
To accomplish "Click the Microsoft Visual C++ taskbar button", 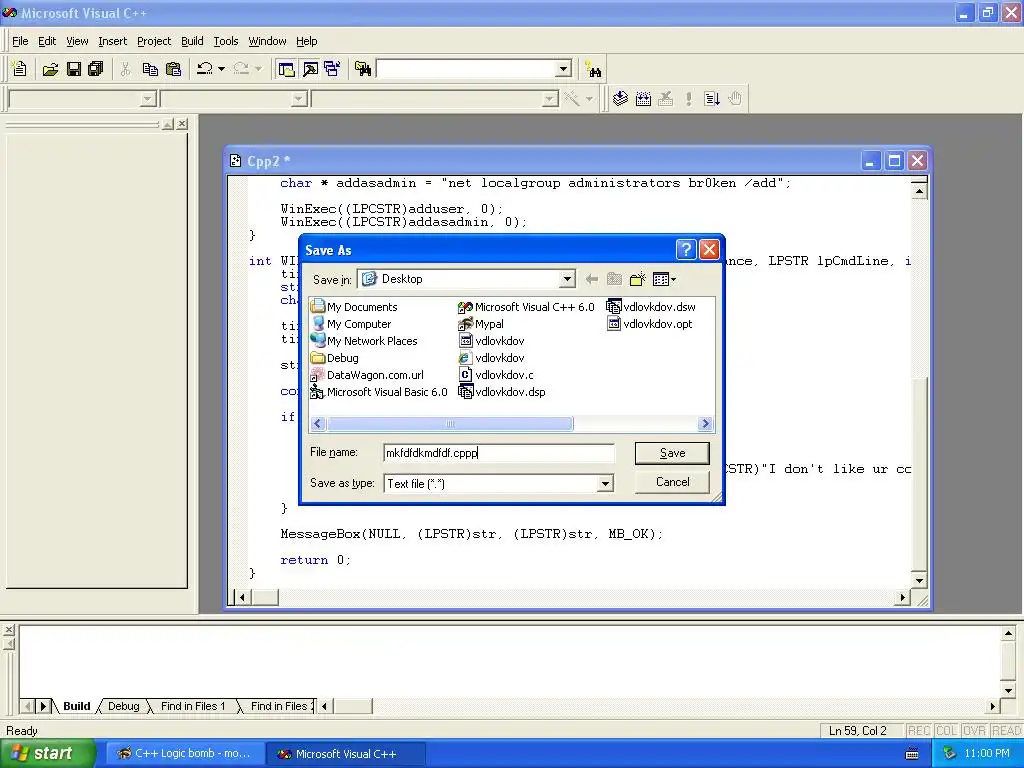I will (345, 754).
